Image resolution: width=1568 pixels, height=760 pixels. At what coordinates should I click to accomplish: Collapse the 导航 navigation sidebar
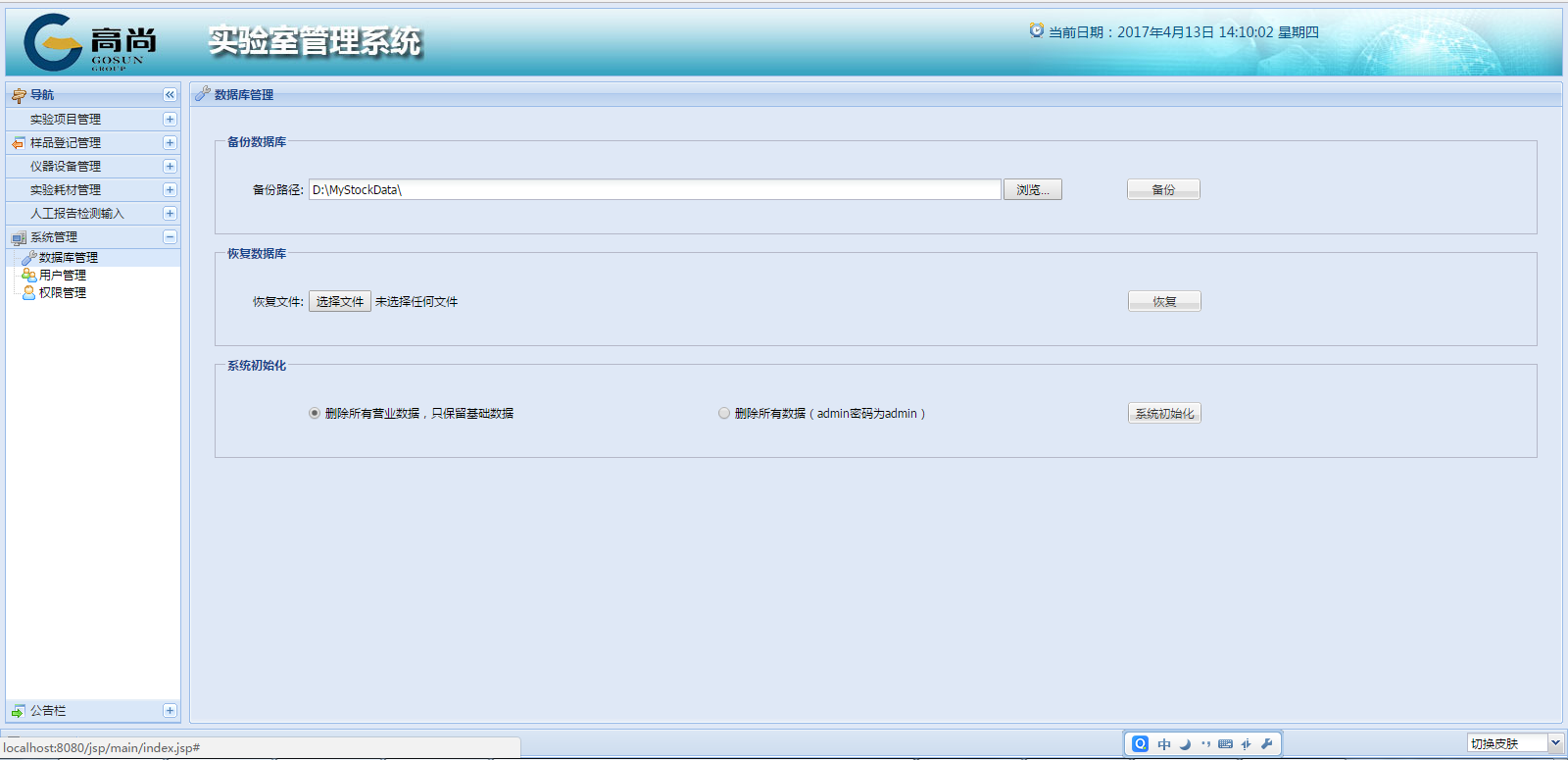[170, 95]
